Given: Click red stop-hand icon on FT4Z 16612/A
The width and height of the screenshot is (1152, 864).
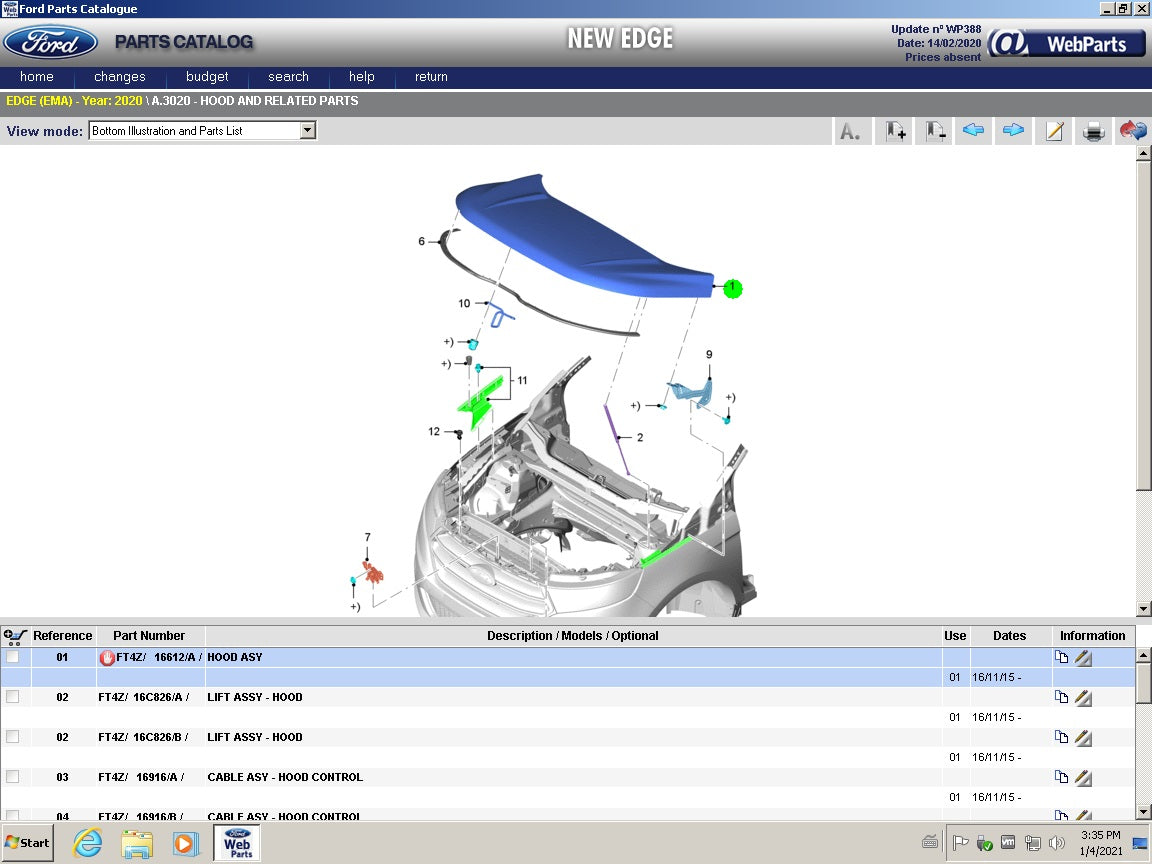Looking at the screenshot, I should (107, 658).
